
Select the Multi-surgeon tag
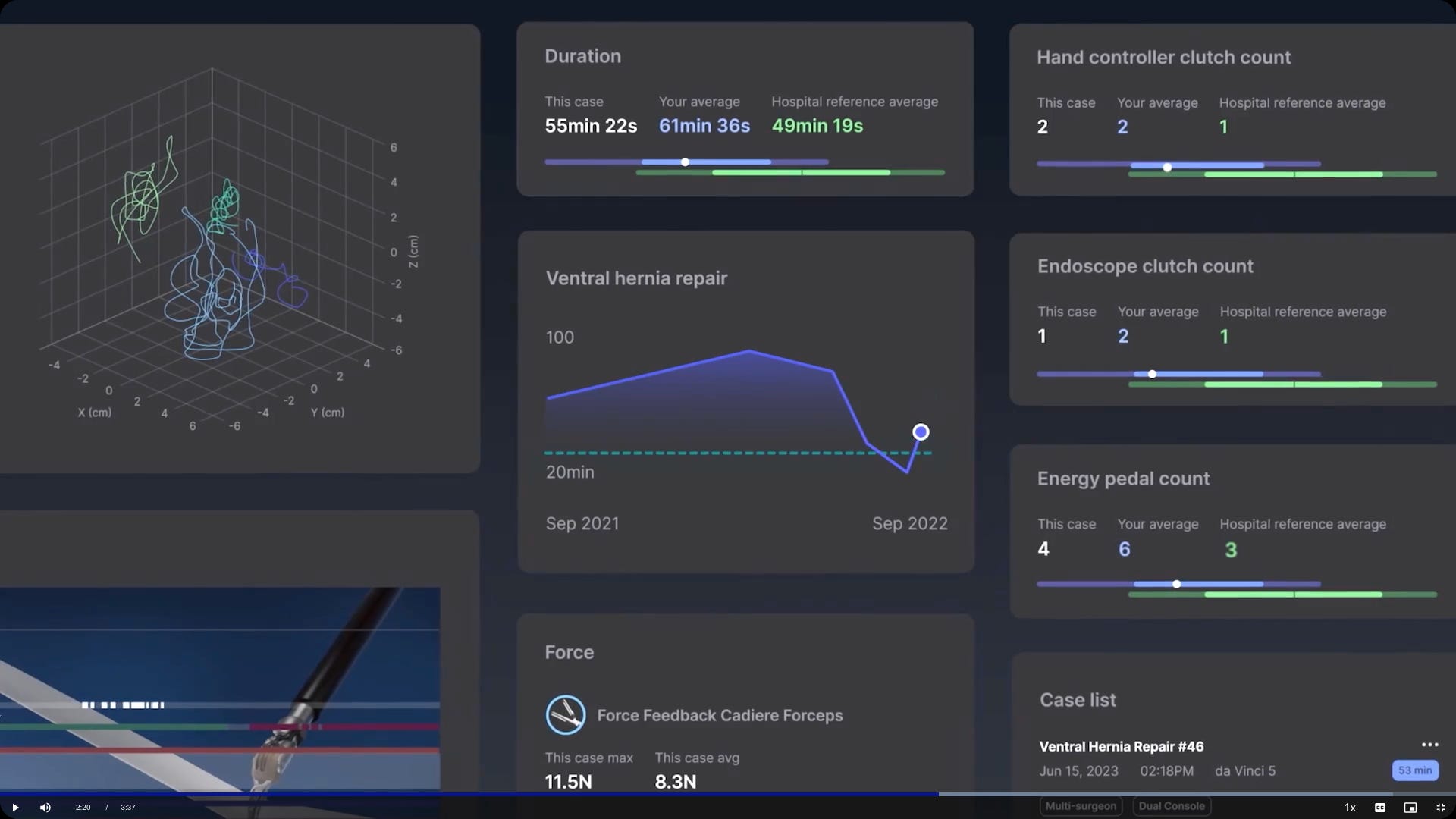click(1081, 806)
